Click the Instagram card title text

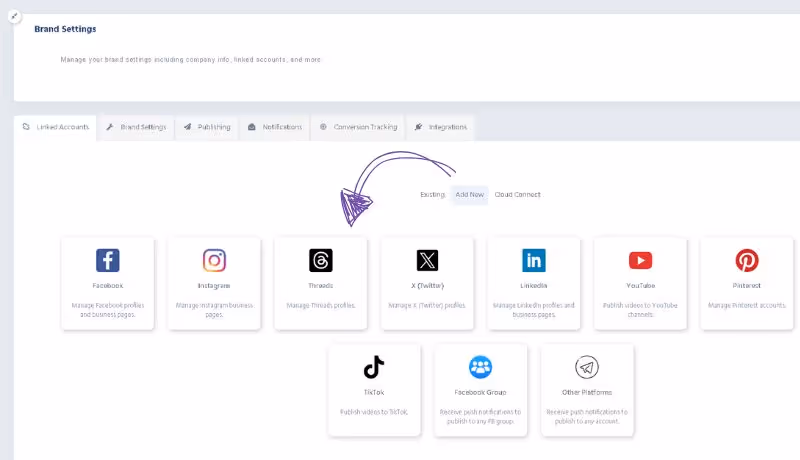[214, 286]
